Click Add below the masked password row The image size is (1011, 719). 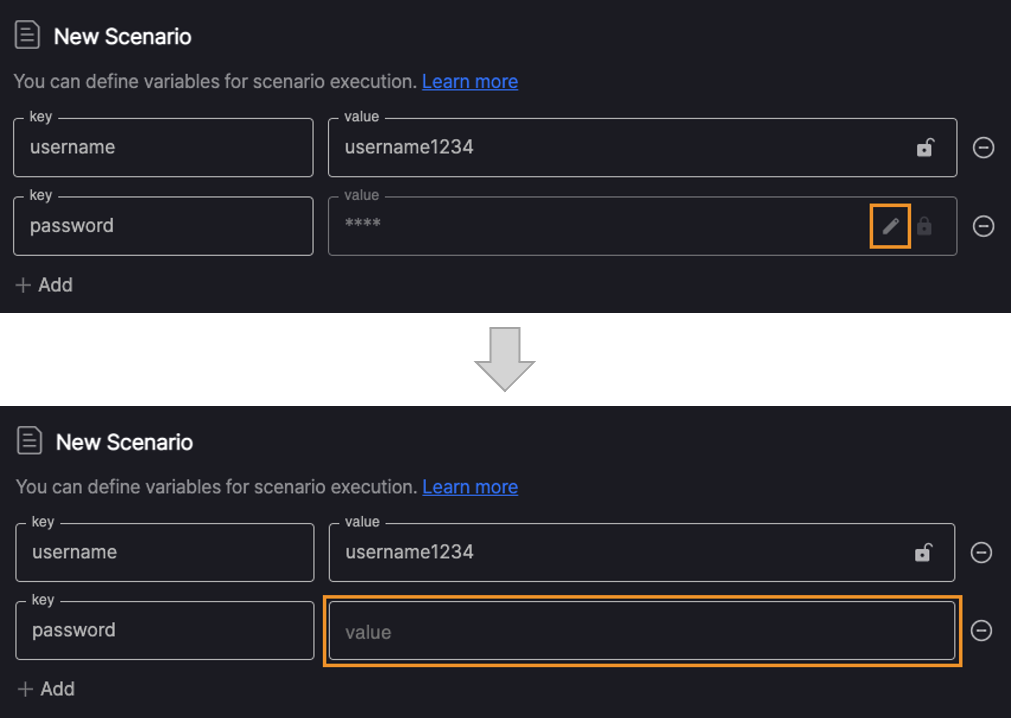pos(44,285)
